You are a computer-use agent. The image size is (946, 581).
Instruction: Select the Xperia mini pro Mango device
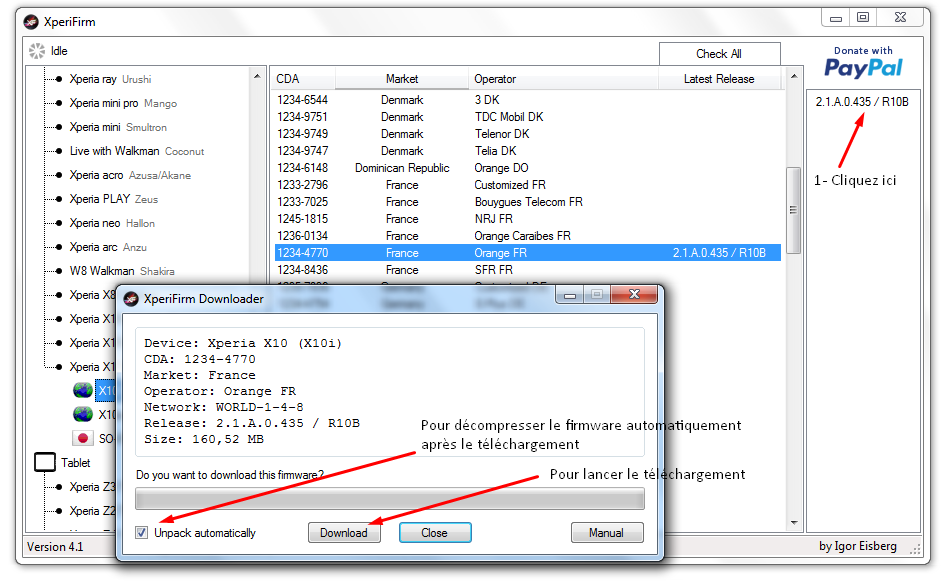[x=123, y=103]
